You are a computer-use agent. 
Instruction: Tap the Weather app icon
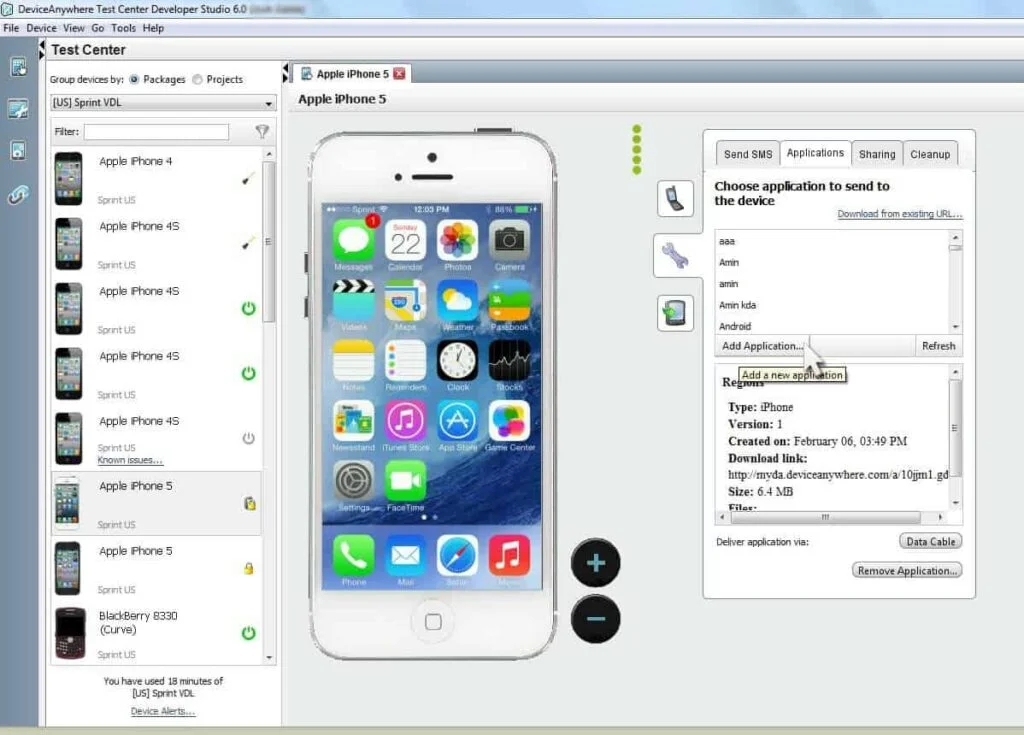pyautogui.click(x=457, y=301)
